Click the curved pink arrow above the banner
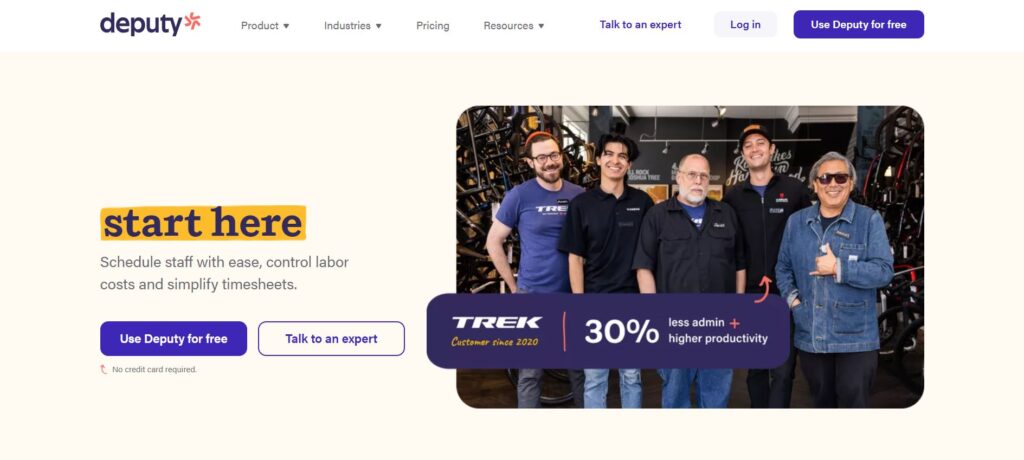 763,289
